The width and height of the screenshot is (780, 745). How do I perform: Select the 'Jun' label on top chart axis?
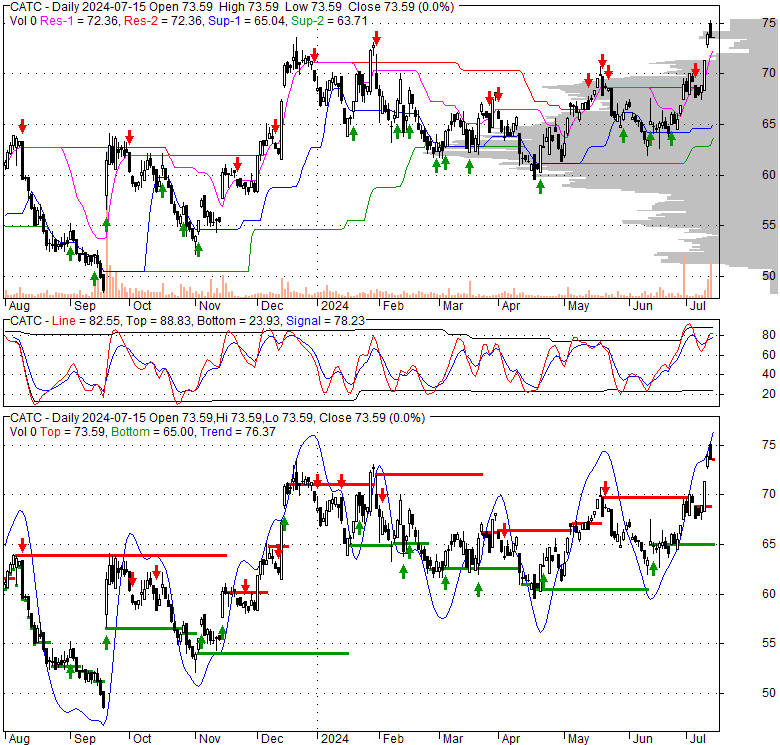click(643, 306)
